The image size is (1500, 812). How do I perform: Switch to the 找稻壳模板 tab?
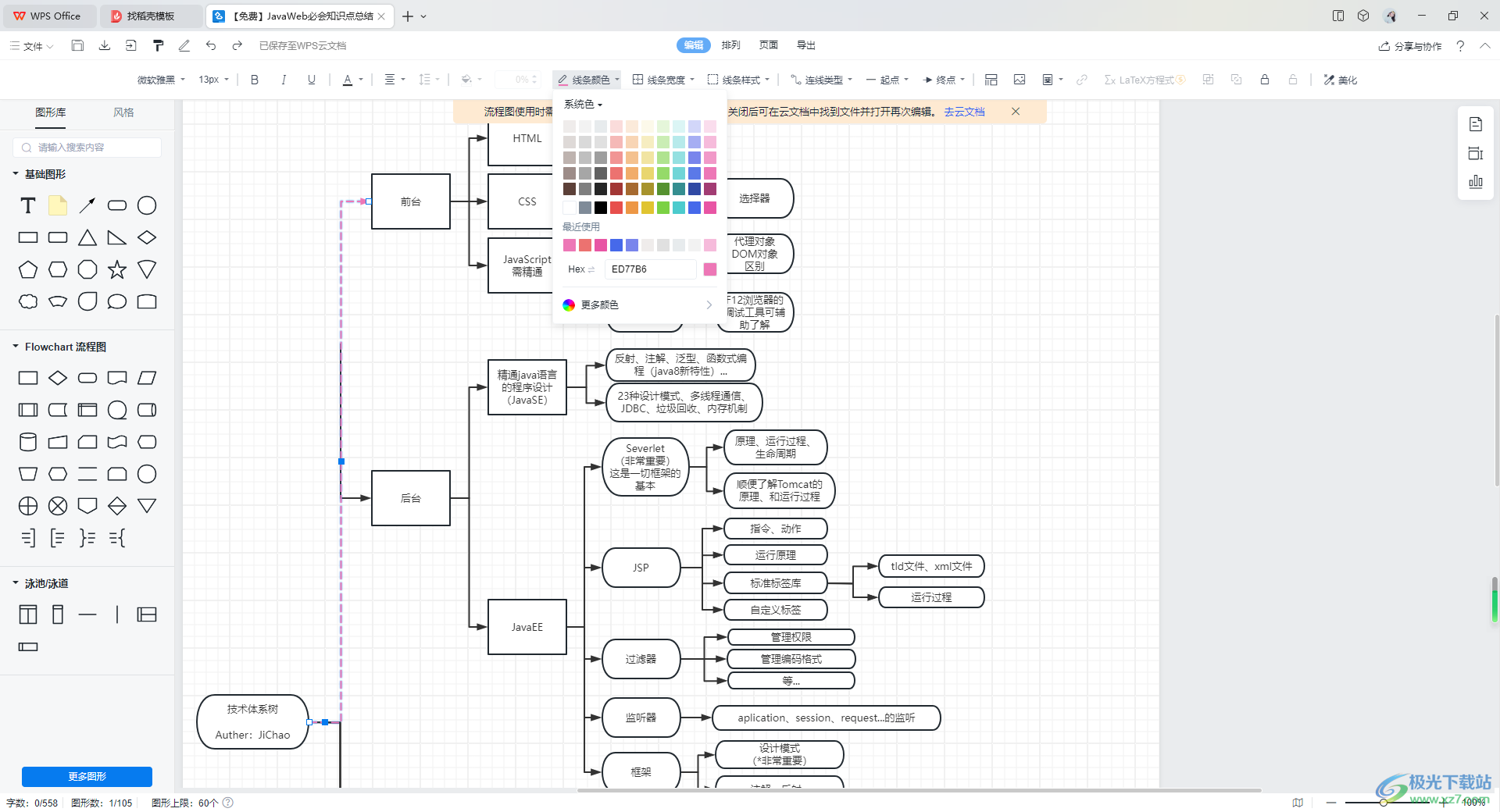point(152,16)
